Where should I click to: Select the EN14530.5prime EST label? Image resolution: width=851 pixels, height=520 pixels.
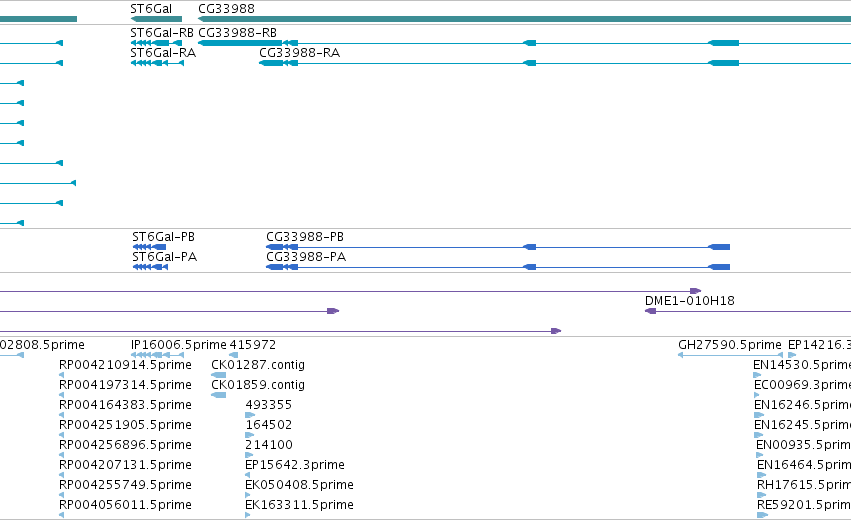(x=802, y=365)
